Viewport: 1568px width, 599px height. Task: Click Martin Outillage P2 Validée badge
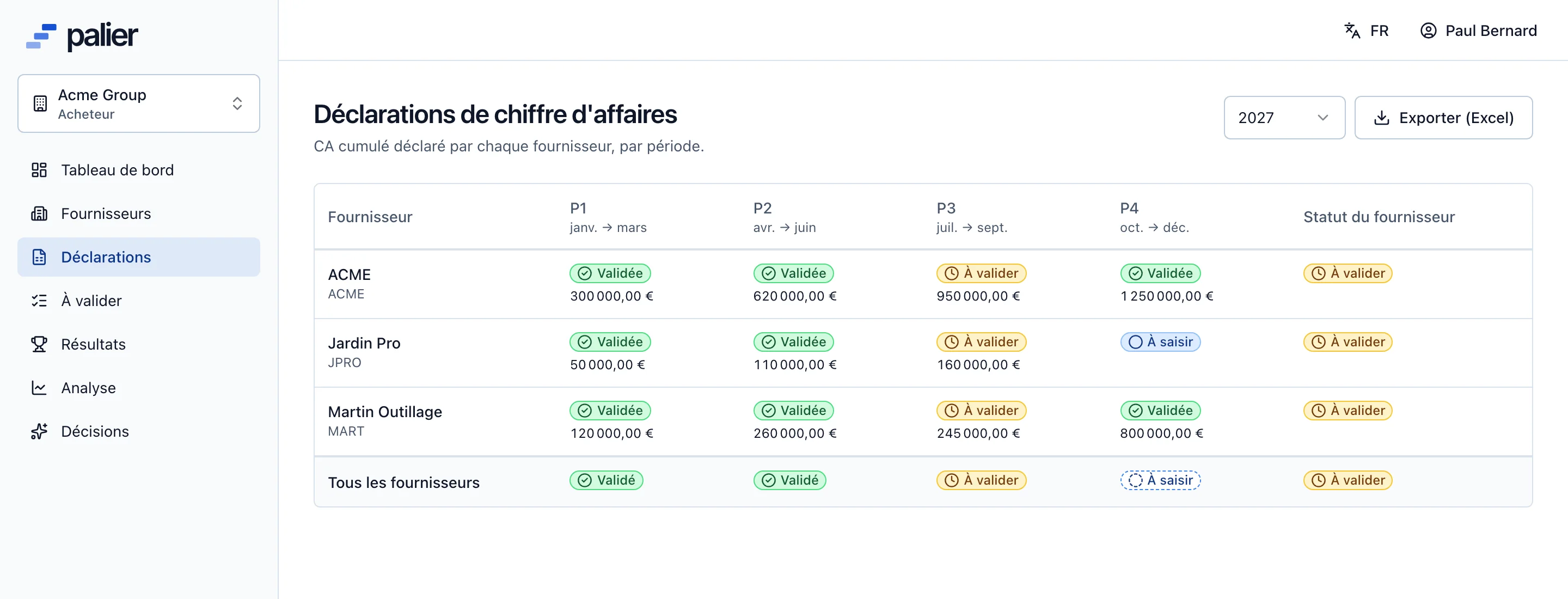(793, 411)
